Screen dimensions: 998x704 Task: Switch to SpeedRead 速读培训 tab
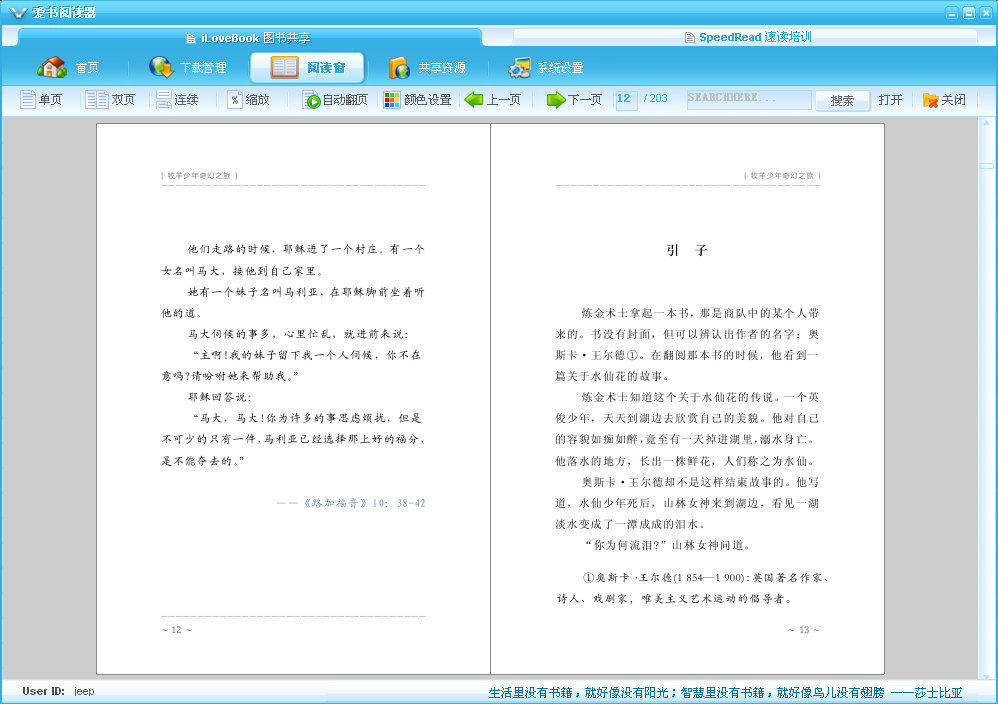point(748,37)
